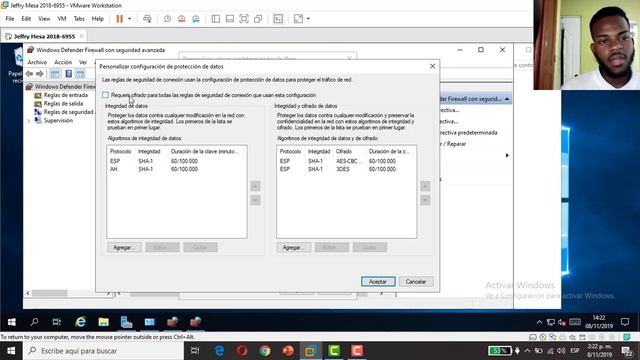Screen dimensions: 640x360
Task: Select Reglas de salida in the tree
Action: pos(63,104)
